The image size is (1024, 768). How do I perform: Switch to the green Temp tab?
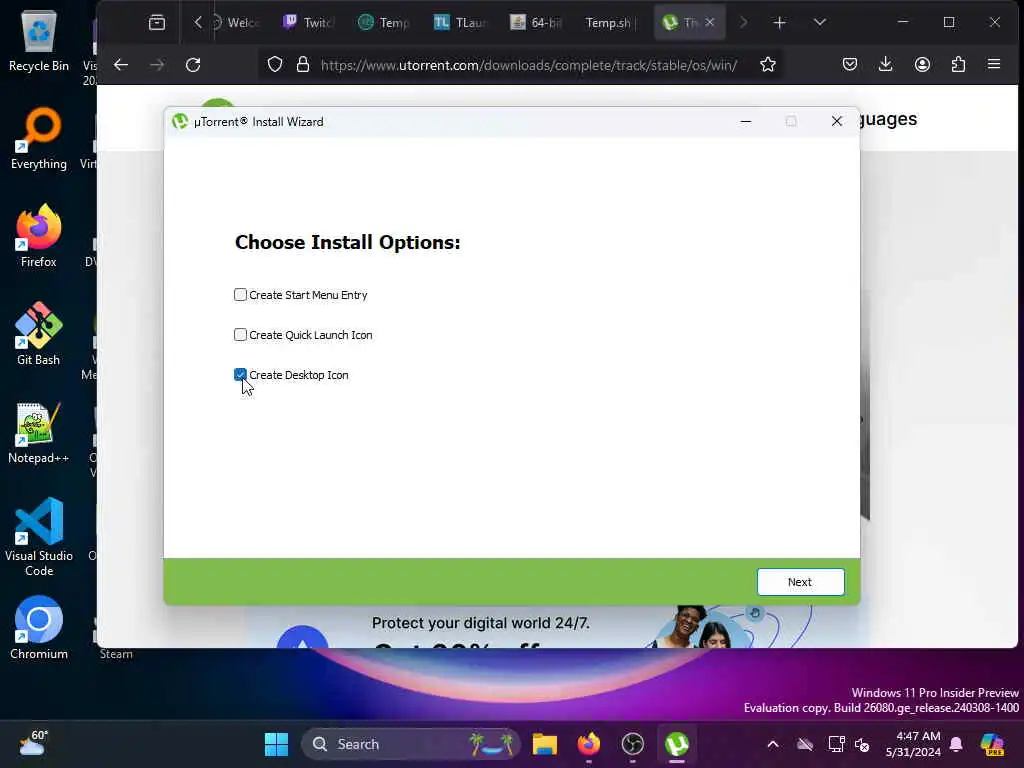click(384, 23)
